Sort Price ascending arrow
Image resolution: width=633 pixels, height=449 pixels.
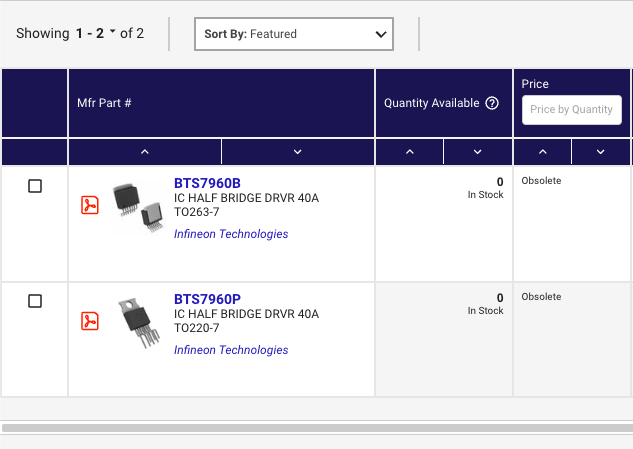pos(543,152)
